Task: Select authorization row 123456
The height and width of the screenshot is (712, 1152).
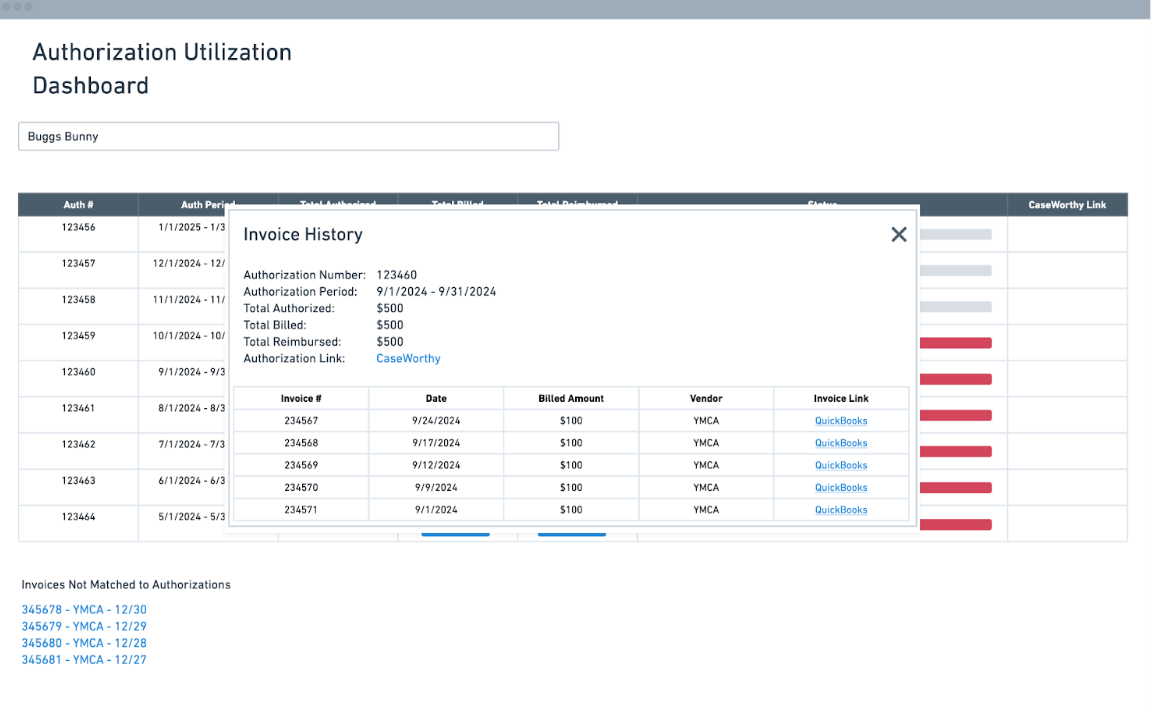Action: tap(78, 233)
